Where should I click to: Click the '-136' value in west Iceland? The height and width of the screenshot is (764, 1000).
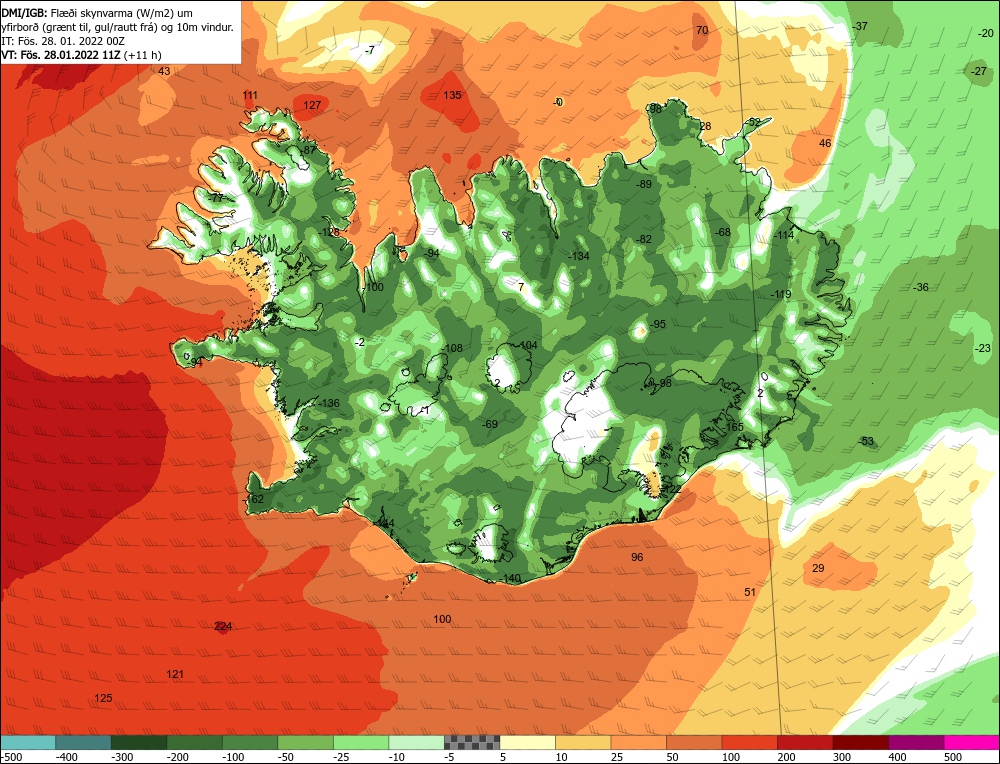(x=329, y=404)
